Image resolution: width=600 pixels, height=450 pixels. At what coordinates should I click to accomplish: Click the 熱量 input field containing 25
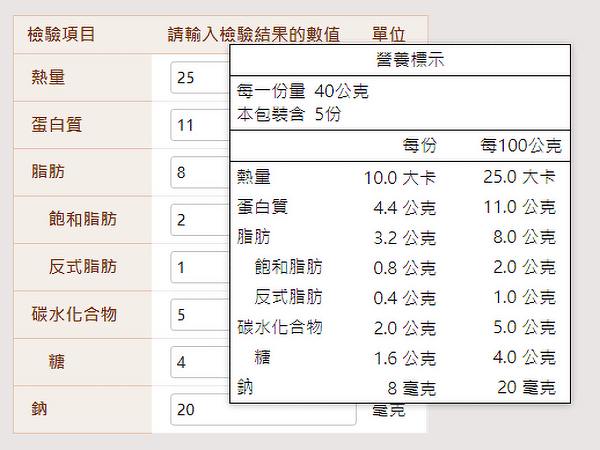200,77
